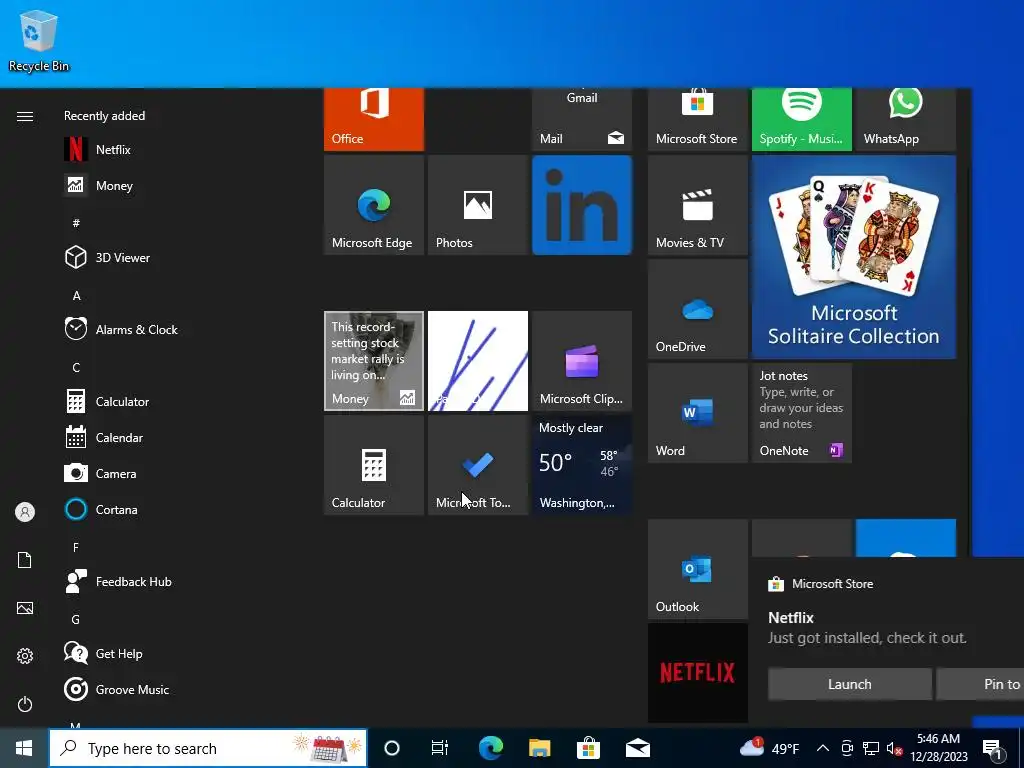Open the Microsoft Edge tile

tap(374, 205)
